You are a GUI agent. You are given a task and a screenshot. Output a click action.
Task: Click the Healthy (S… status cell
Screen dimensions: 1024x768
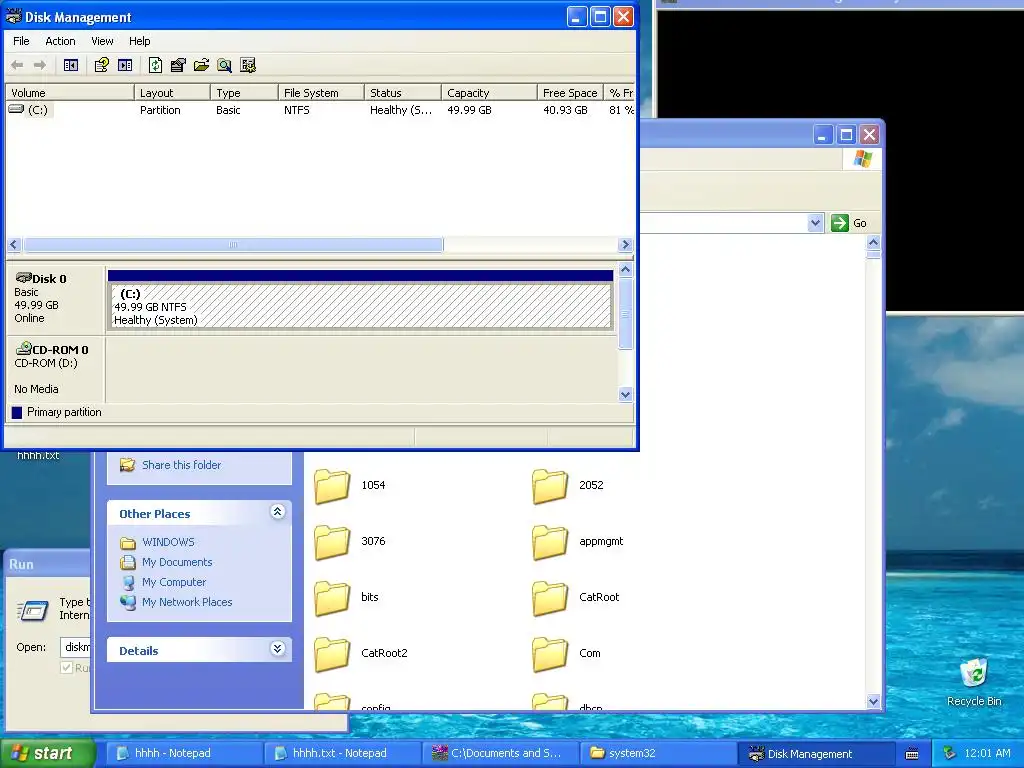tap(400, 110)
